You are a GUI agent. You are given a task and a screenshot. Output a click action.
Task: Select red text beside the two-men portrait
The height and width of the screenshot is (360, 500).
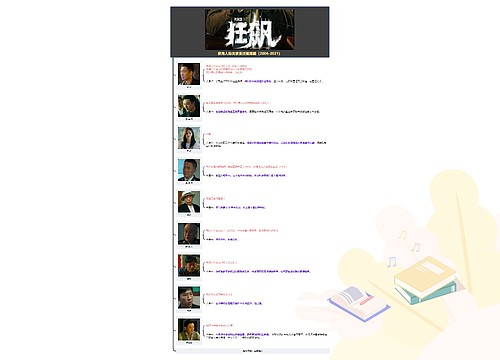click(237, 103)
